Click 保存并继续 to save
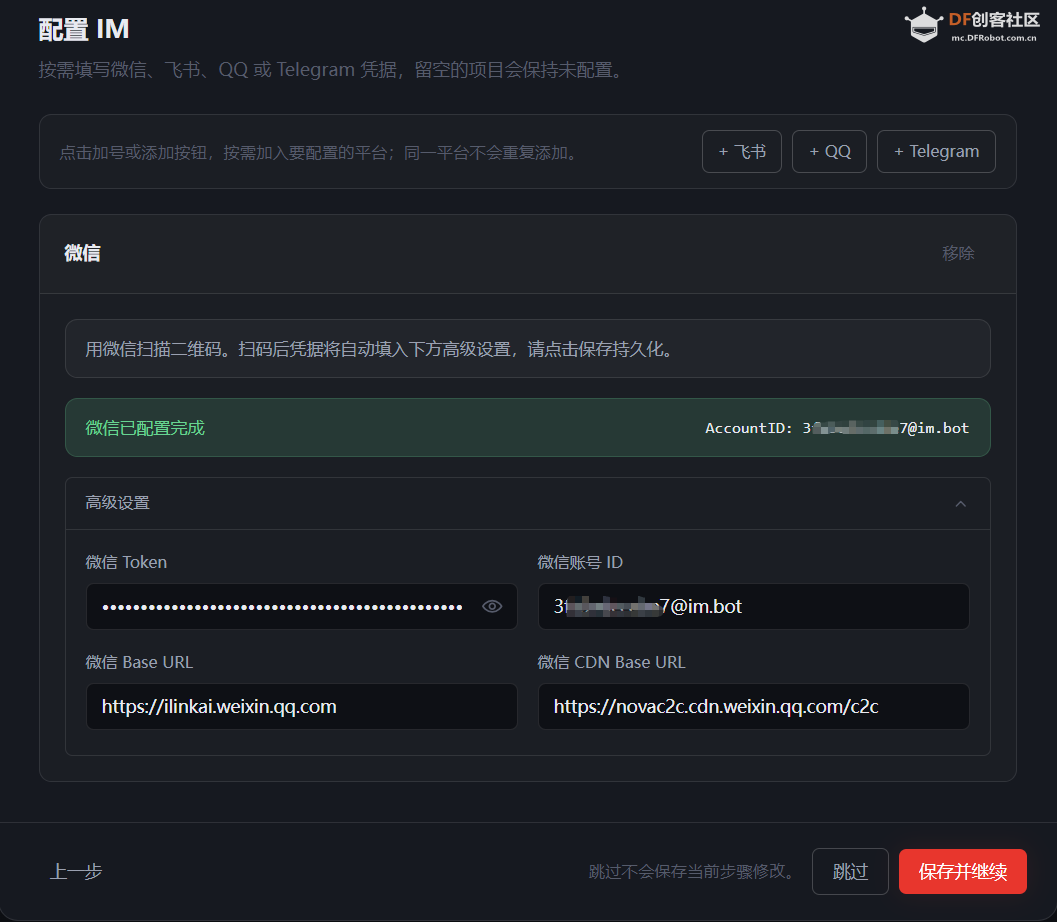The height and width of the screenshot is (922, 1057). pyautogui.click(x=963, y=871)
